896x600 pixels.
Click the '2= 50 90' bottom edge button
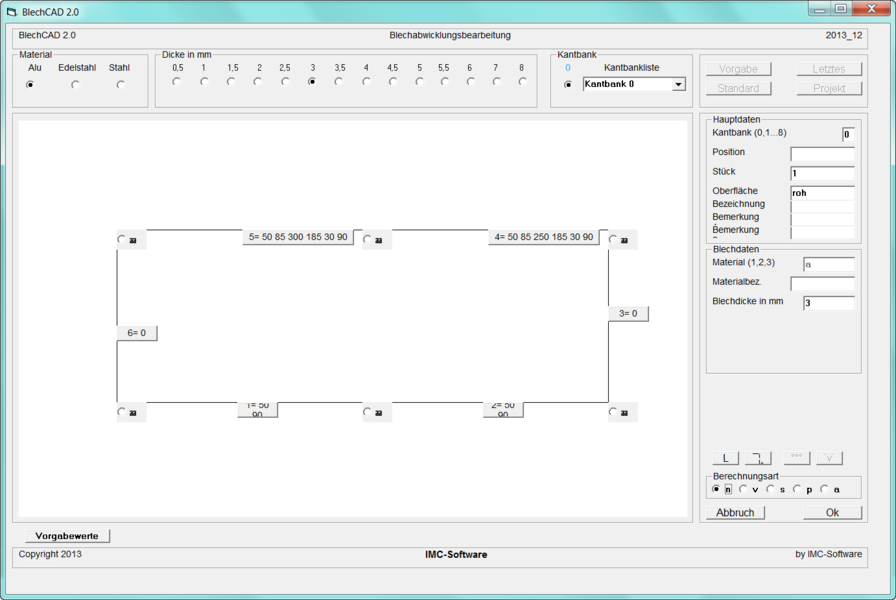click(x=503, y=409)
